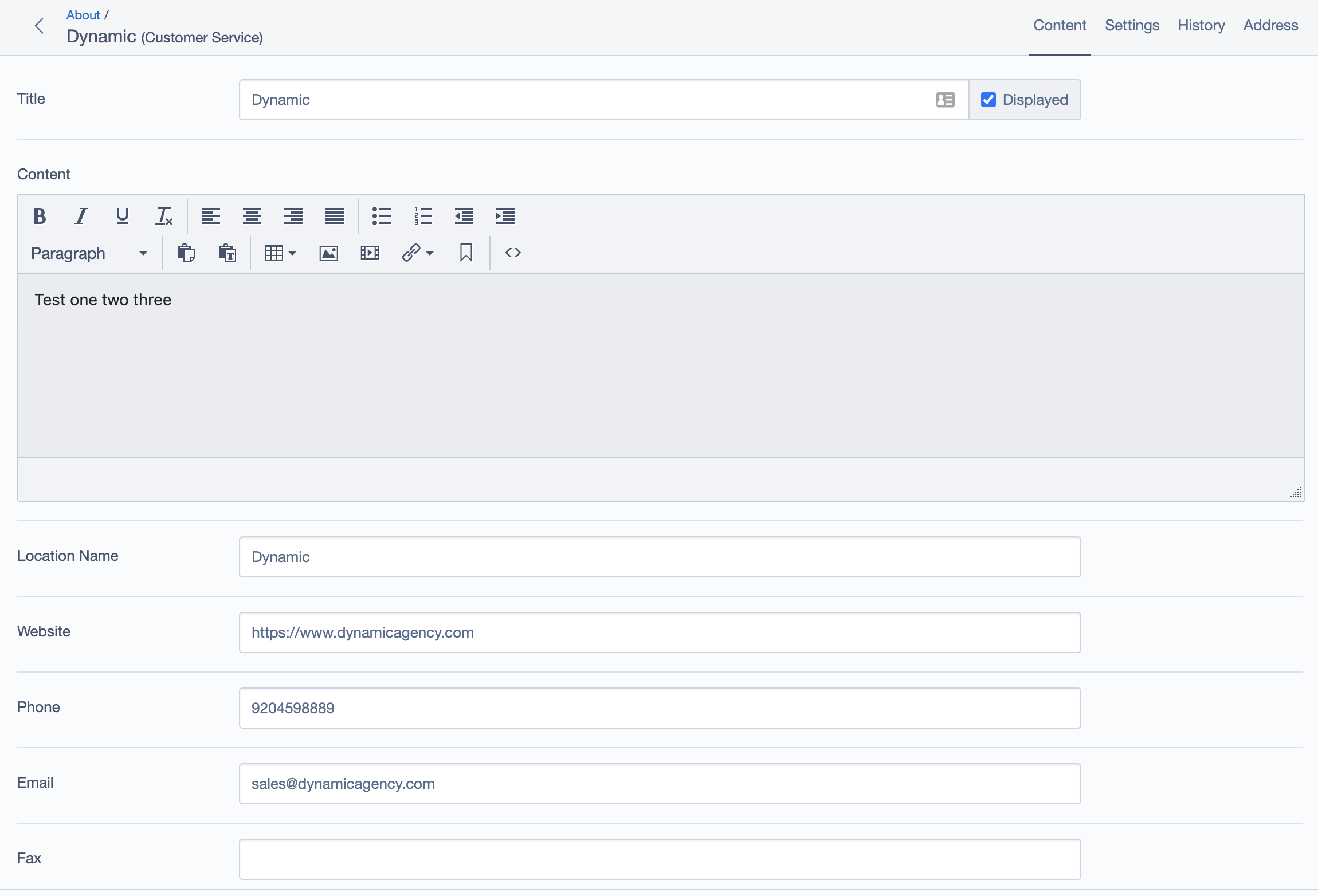Viewport: 1318px width, 896px height.
Task: Switch to the Settings tab
Action: [1131, 25]
